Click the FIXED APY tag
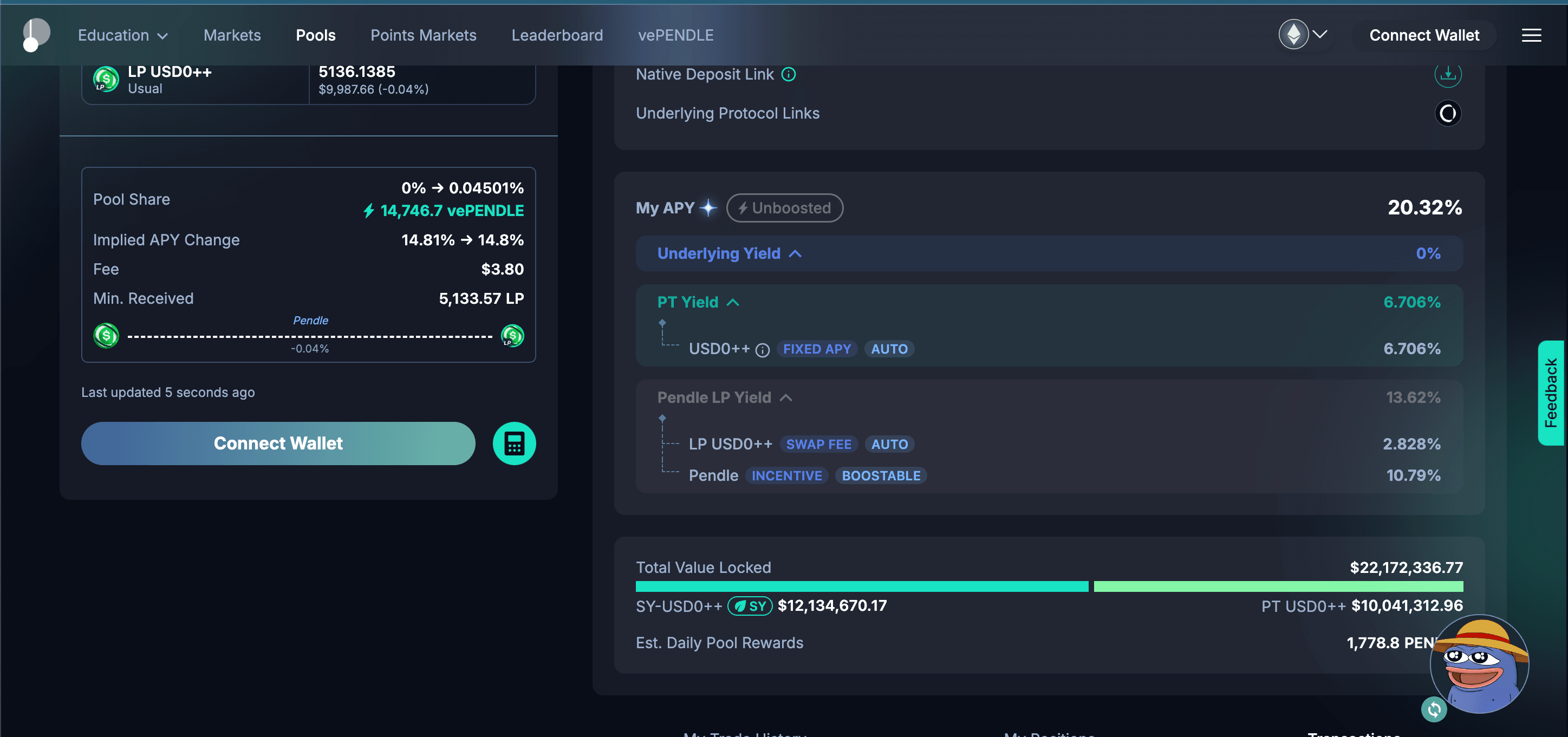Screen dimensions: 1568x737 click(x=817, y=349)
